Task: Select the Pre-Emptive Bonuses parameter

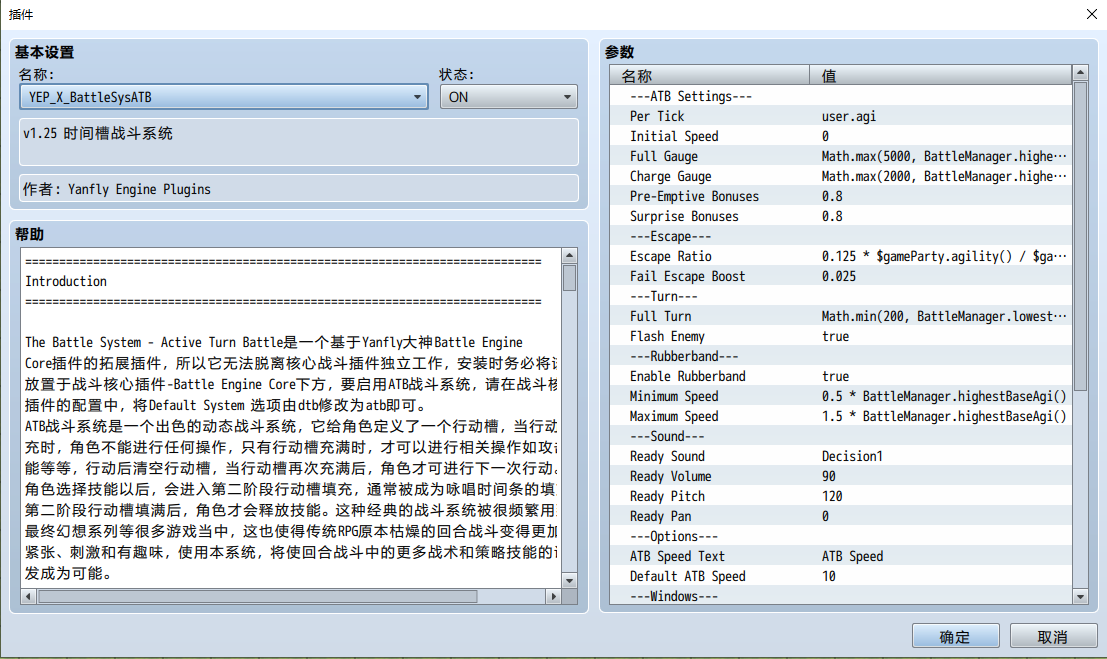Action: tap(841, 196)
